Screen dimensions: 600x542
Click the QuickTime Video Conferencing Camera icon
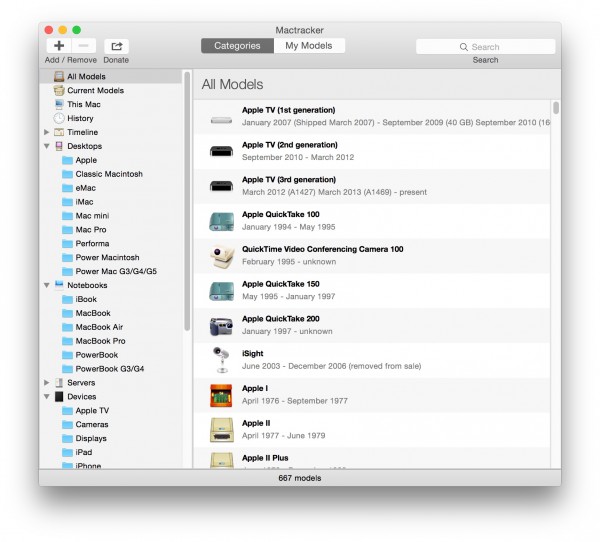pos(222,256)
